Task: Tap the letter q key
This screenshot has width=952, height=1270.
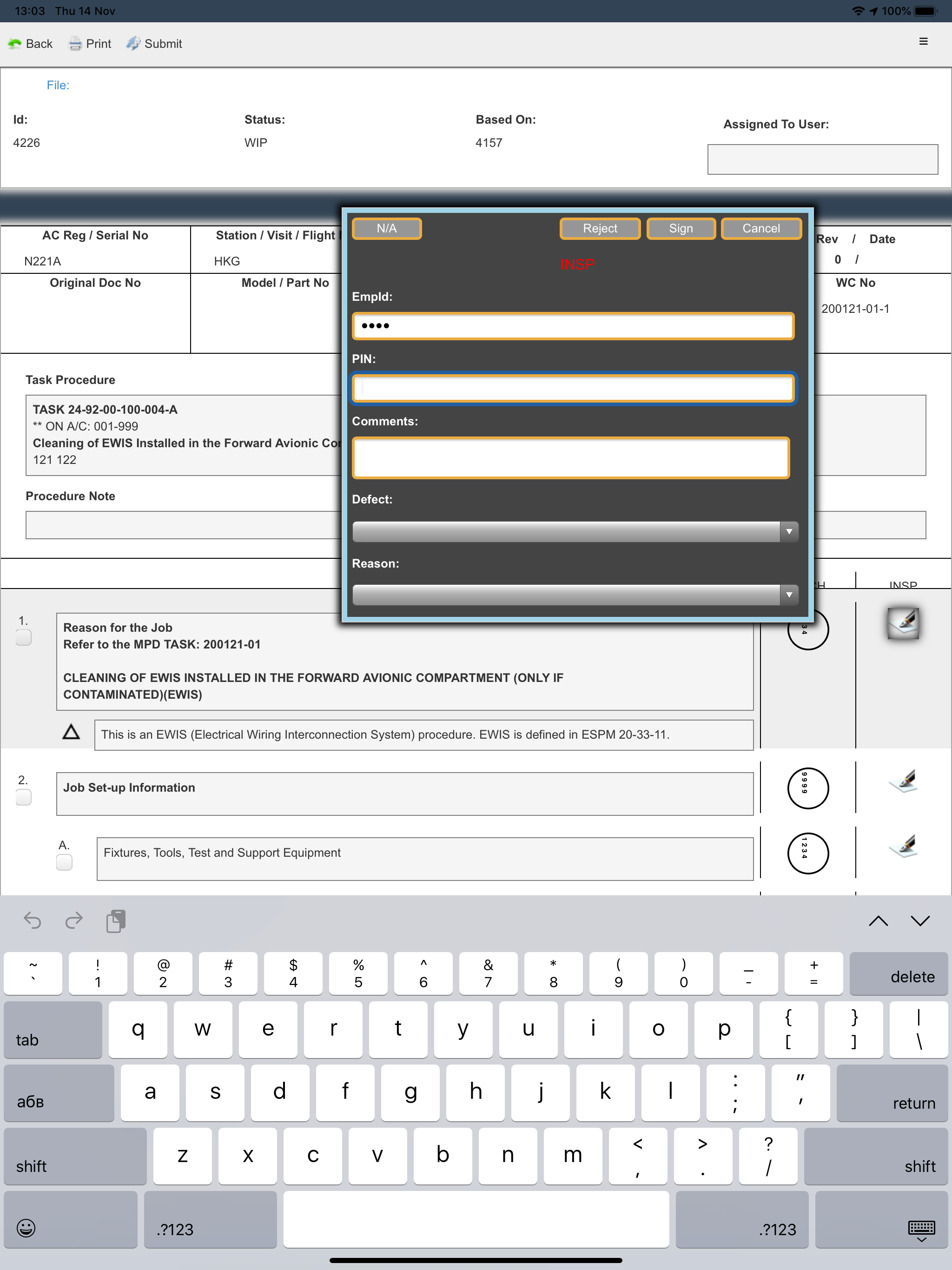Action: click(x=138, y=1030)
